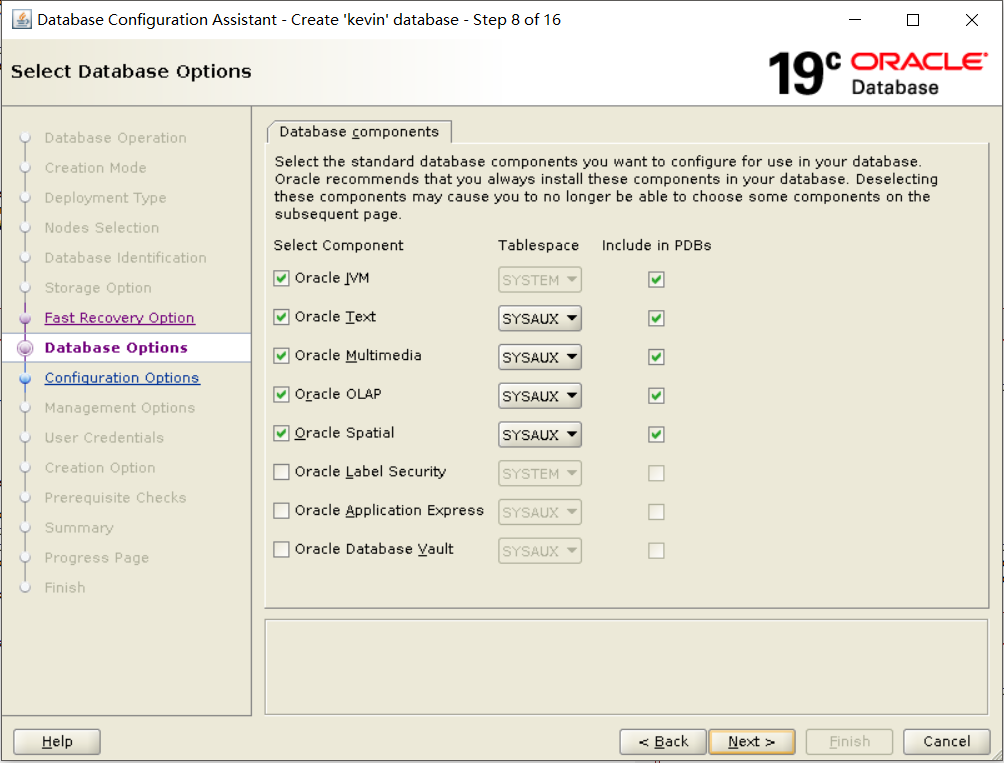Maximize the Database Configuration Assistant window
Image resolution: width=1004 pixels, height=763 pixels.
[913, 20]
